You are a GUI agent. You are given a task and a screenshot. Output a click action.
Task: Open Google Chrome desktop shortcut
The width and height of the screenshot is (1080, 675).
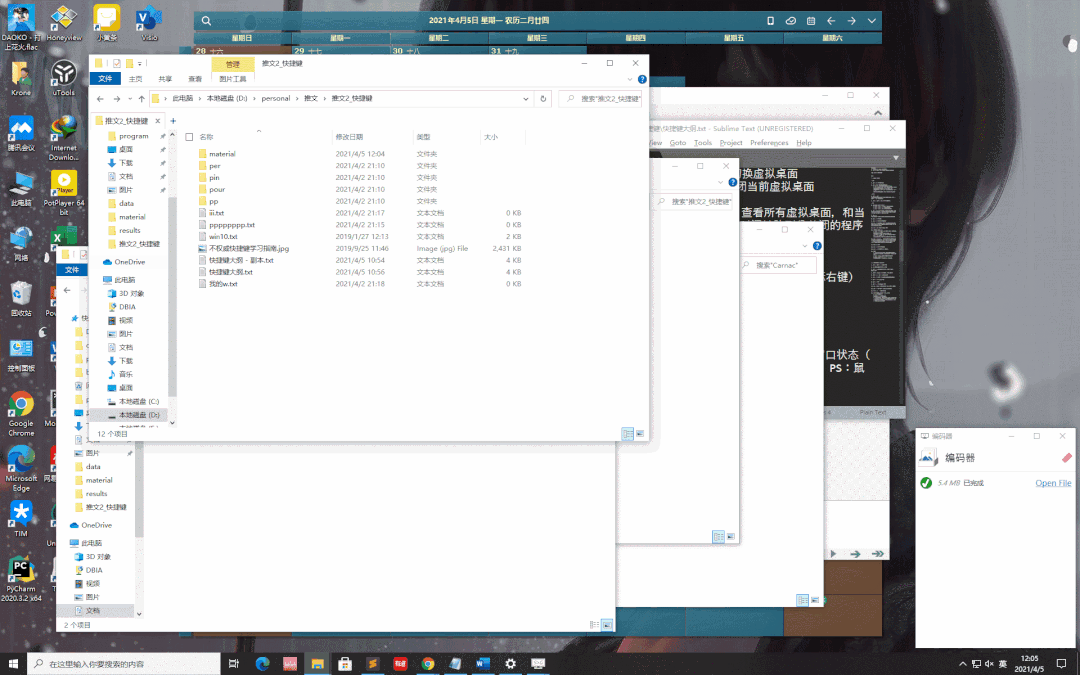click(21, 413)
